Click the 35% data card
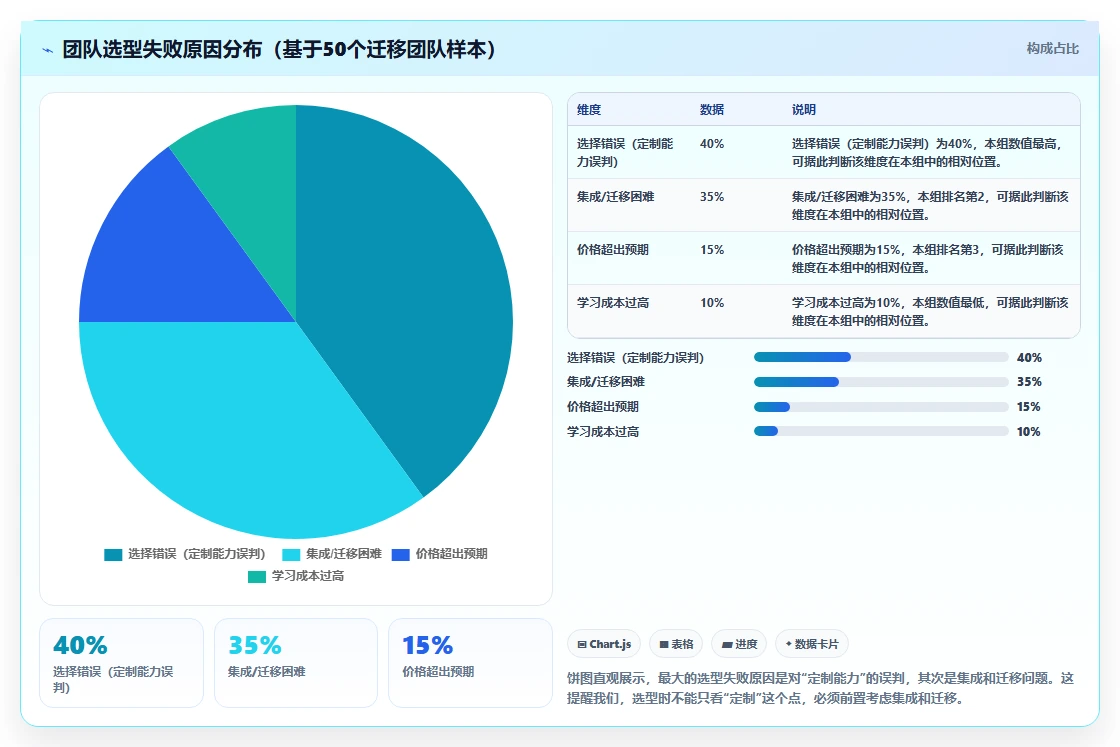This screenshot has width=1120, height=747. [x=296, y=663]
